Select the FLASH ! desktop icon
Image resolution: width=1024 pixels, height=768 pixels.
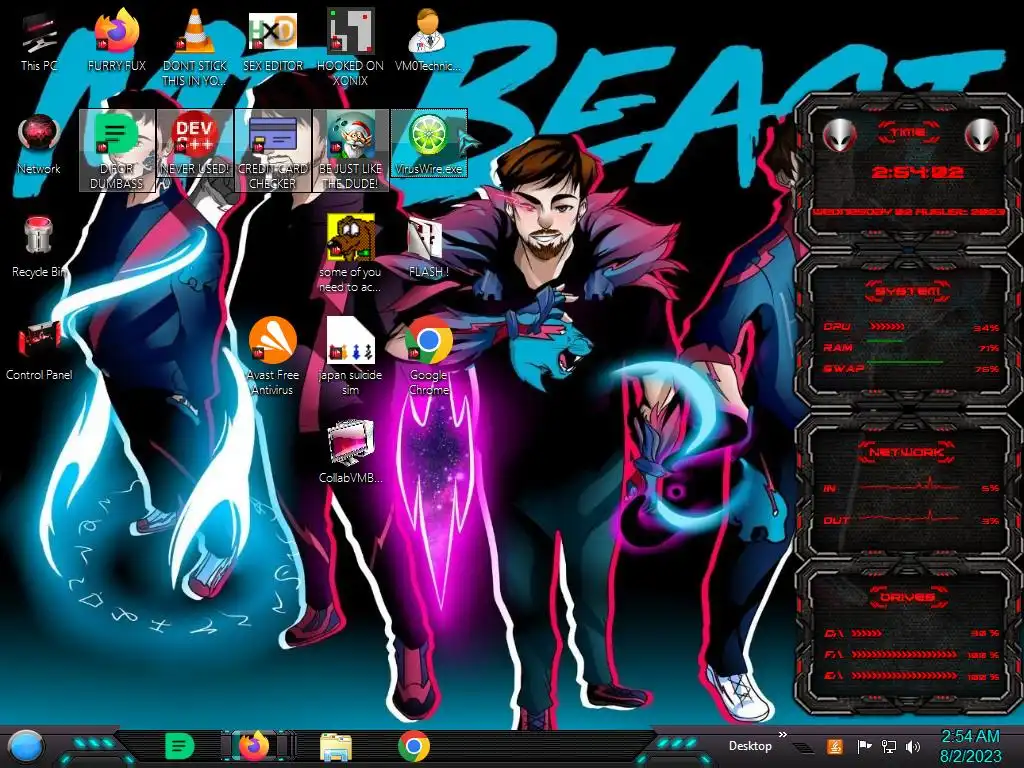coord(428,248)
